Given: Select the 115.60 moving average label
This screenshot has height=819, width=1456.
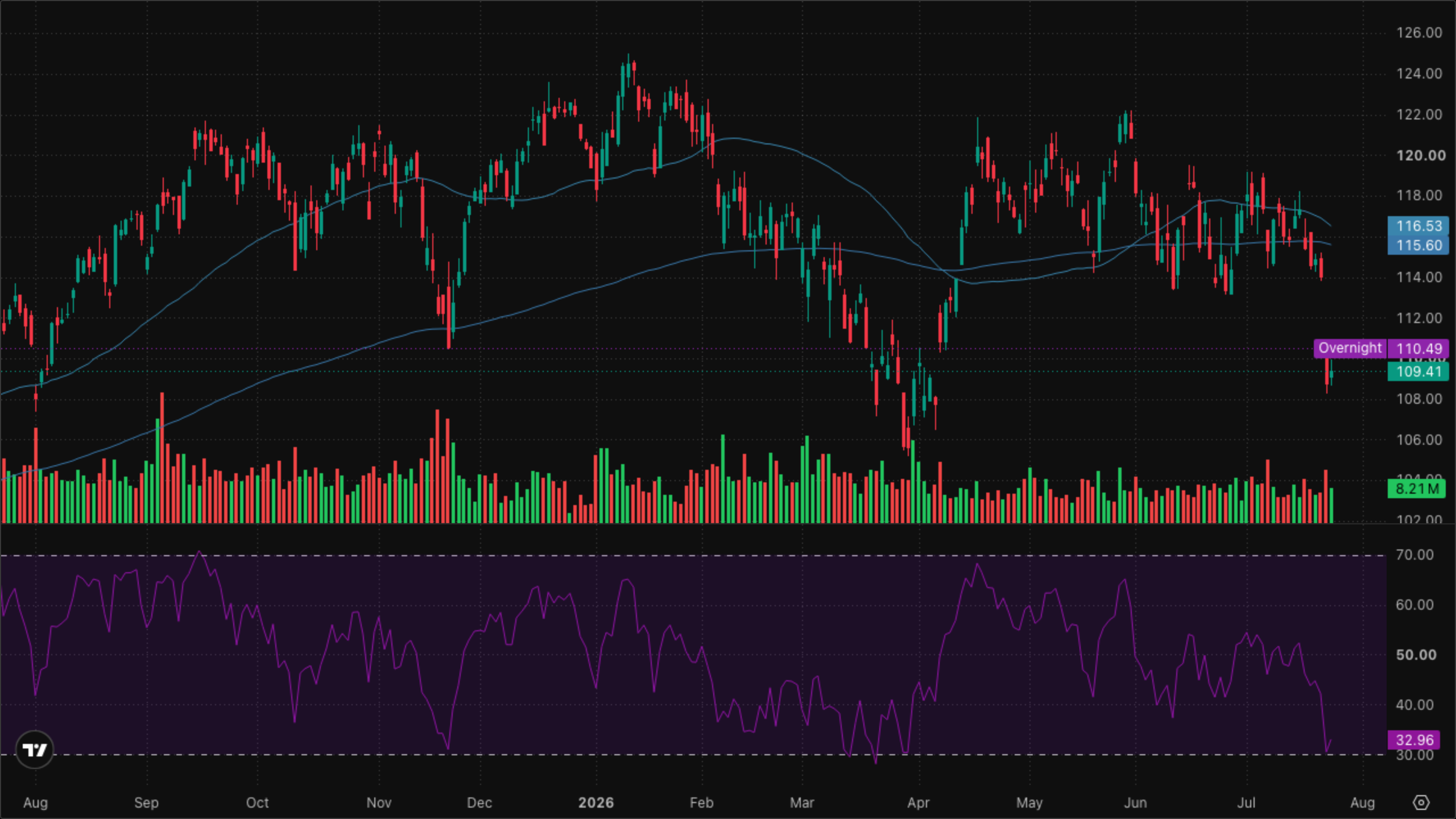Looking at the screenshot, I should (1418, 245).
